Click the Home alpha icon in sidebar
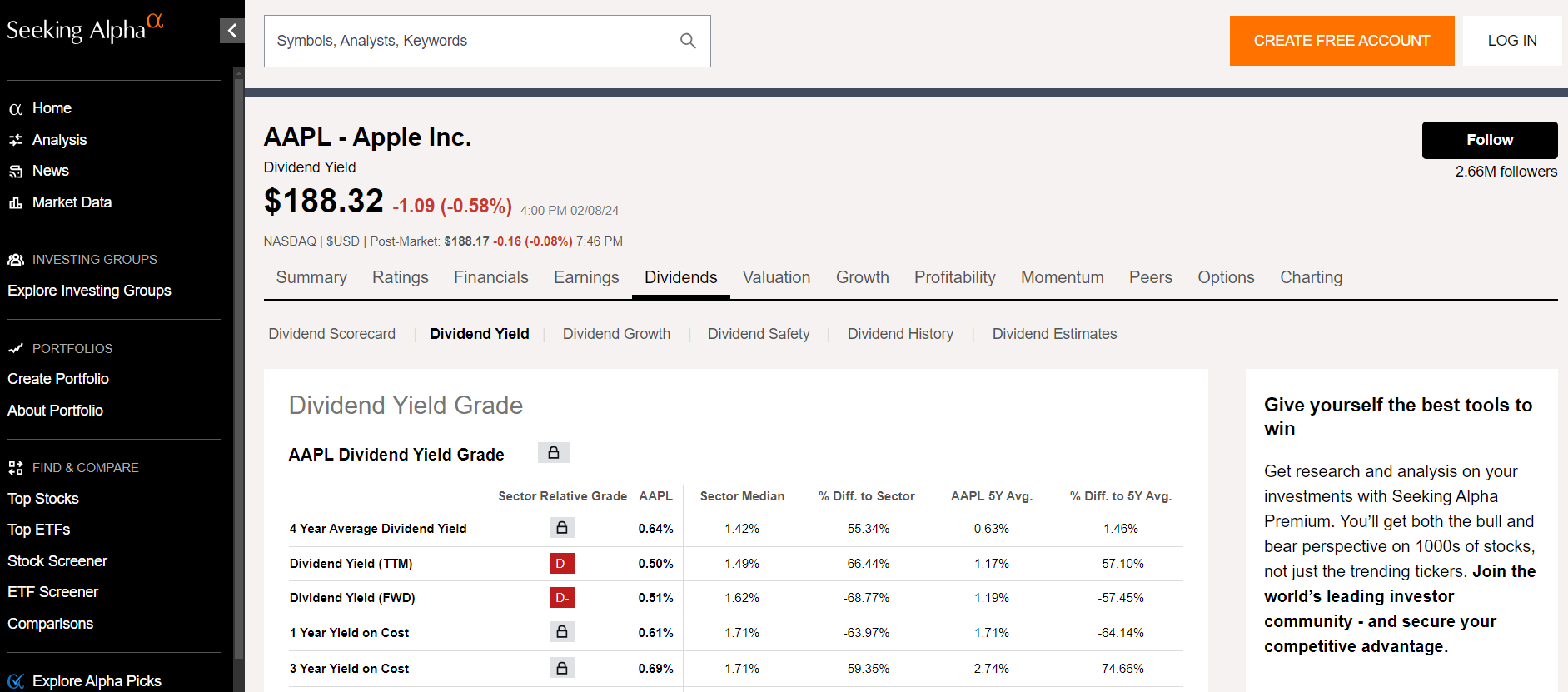1568x692 pixels. (16, 109)
